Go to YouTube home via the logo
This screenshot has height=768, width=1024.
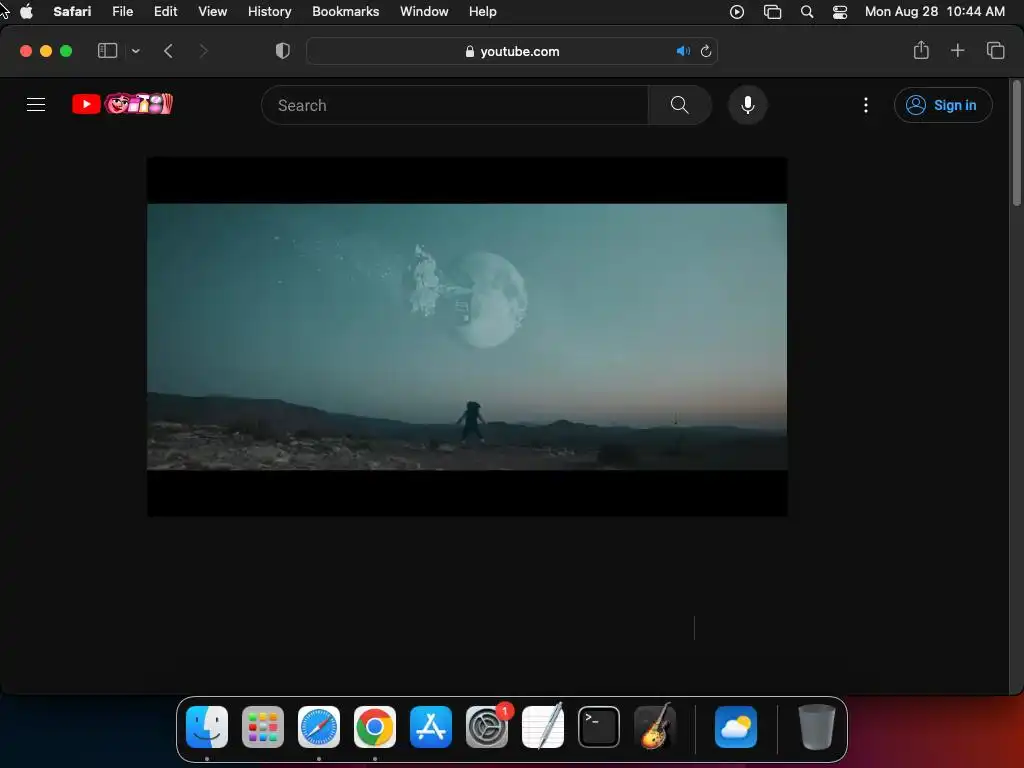[x=122, y=104]
